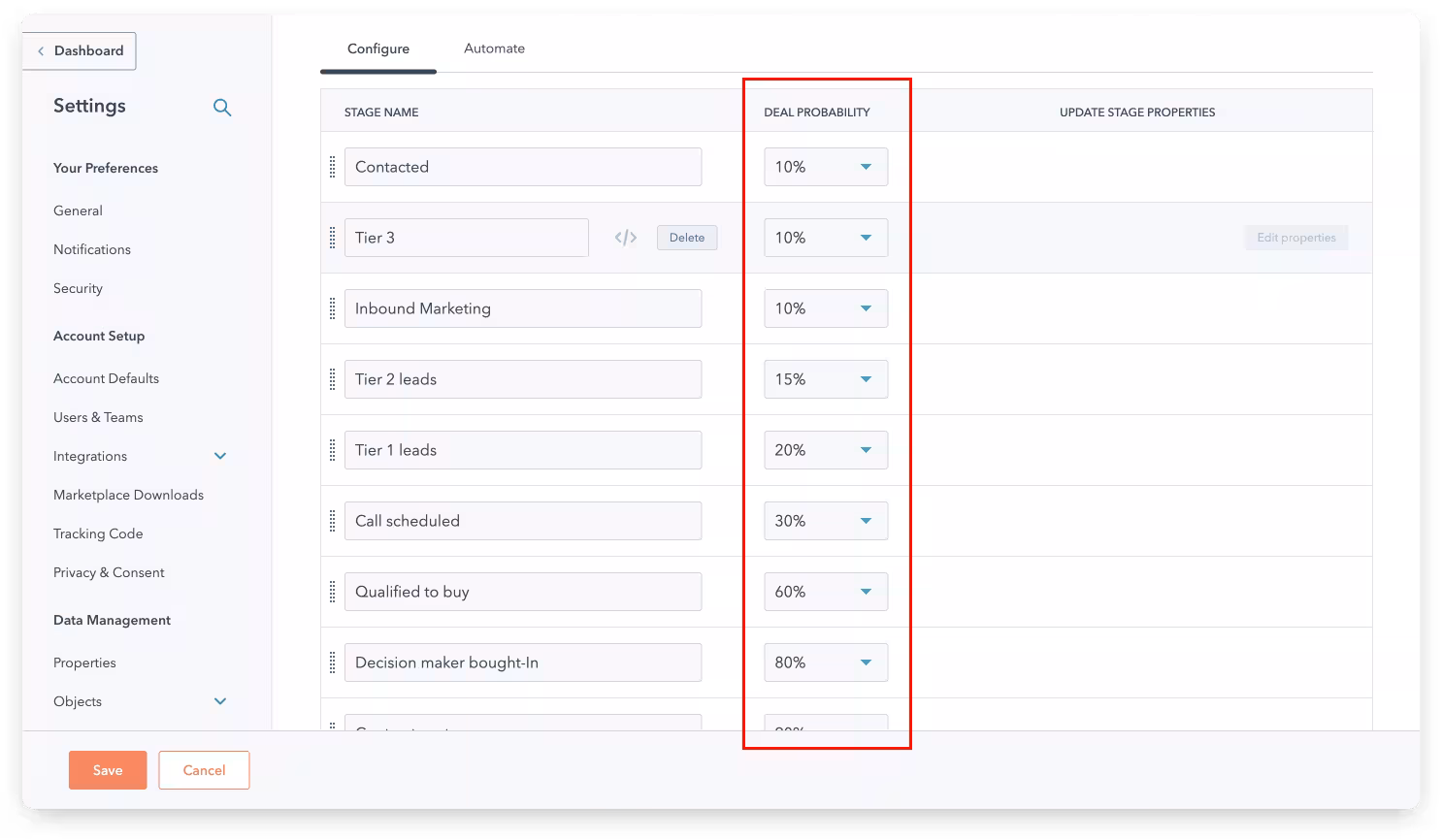1442x840 pixels.
Task: Expand the Integrations sidebar section
Action: 220,456
